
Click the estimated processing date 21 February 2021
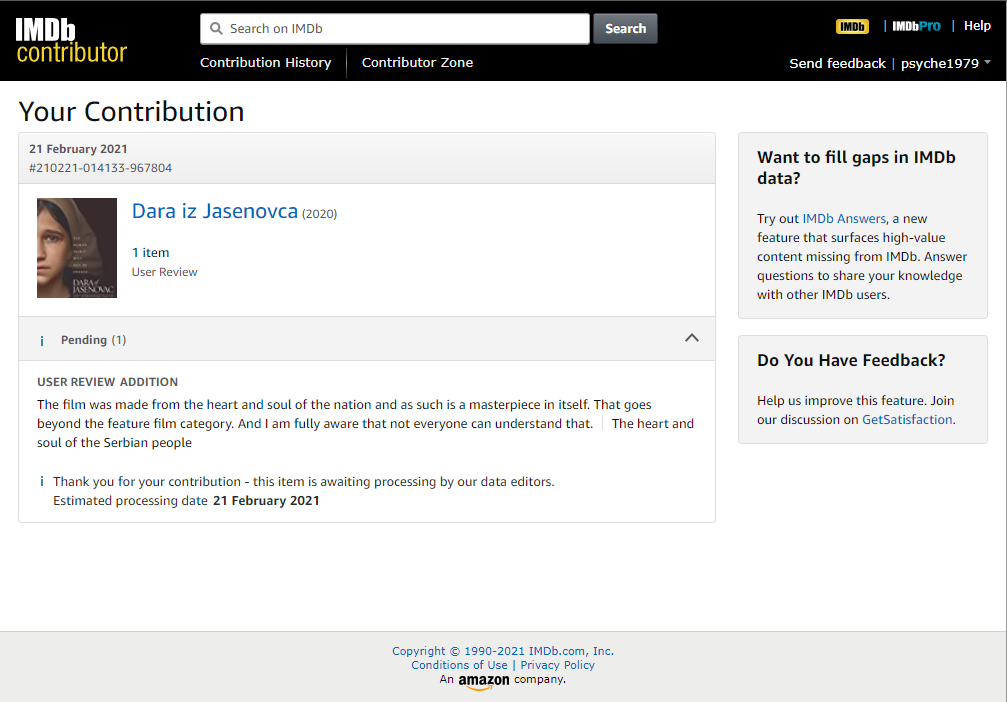pos(266,500)
